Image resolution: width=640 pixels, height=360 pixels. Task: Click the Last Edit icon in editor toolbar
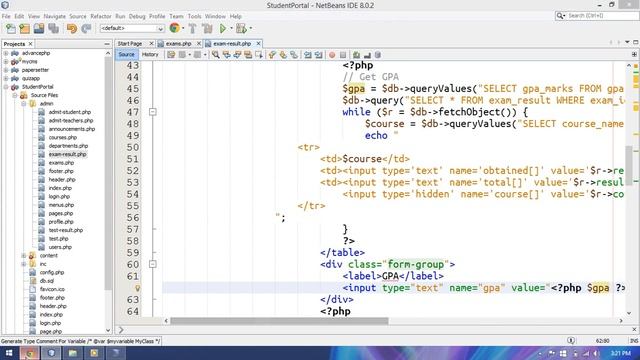171,55
